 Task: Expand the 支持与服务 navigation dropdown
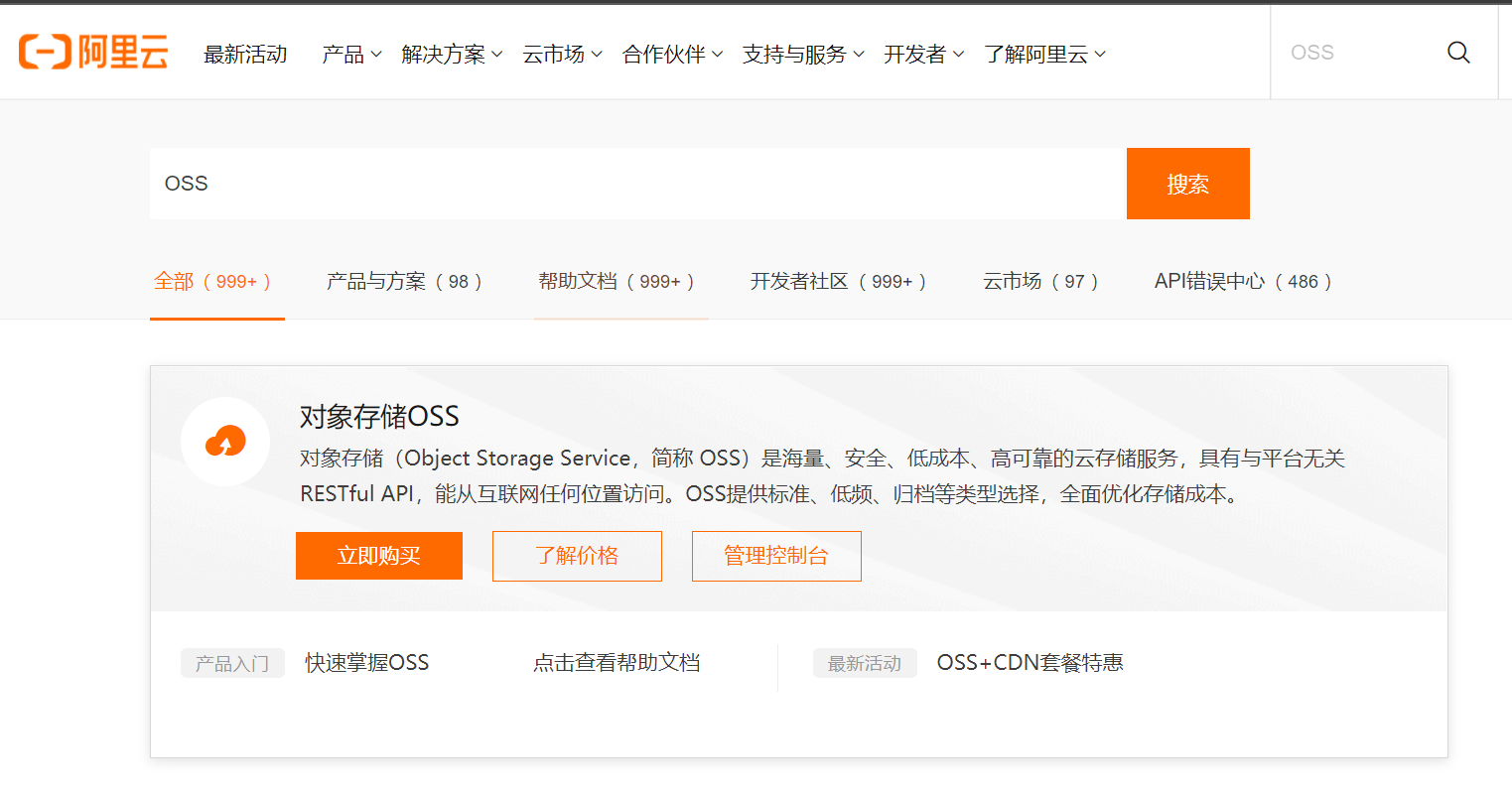click(803, 55)
